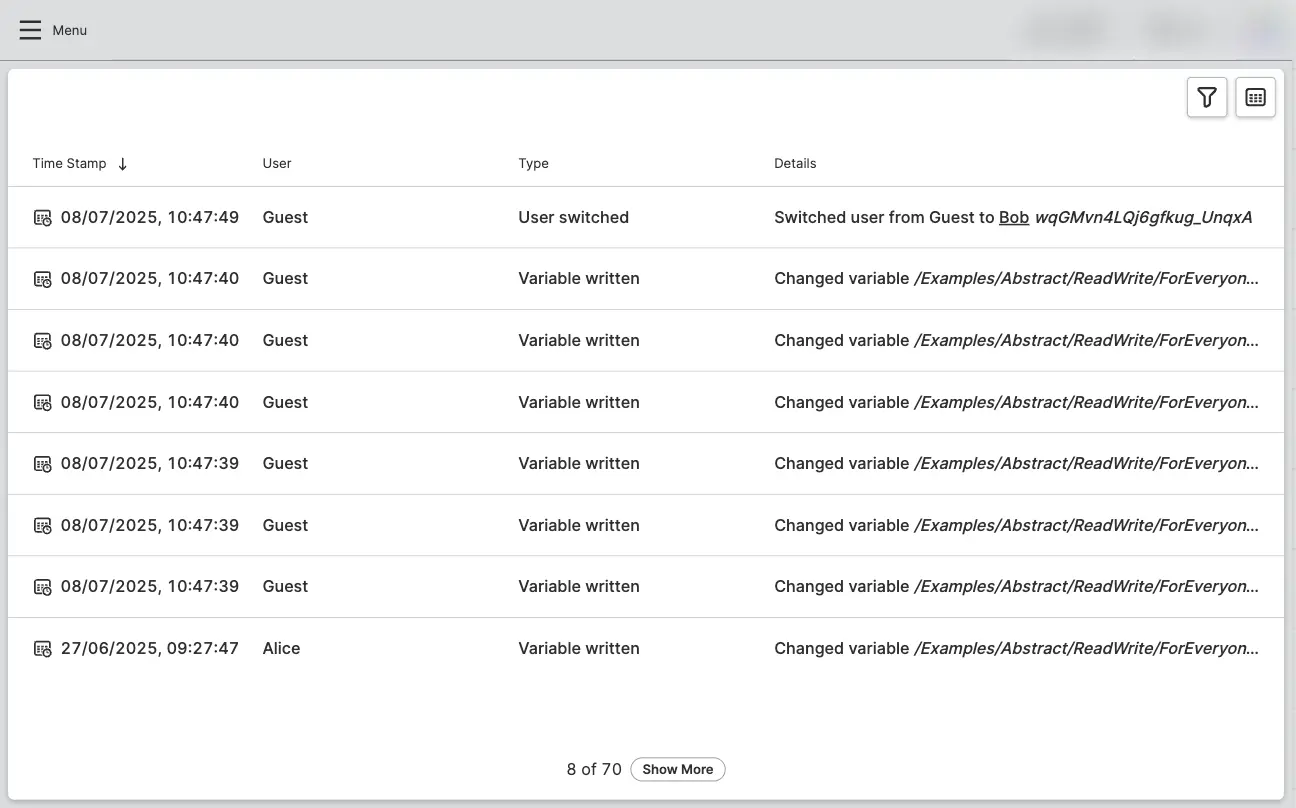Open the hamburger Menu icon
1296x808 pixels.
pyautogui.click(x=30, y=30)
